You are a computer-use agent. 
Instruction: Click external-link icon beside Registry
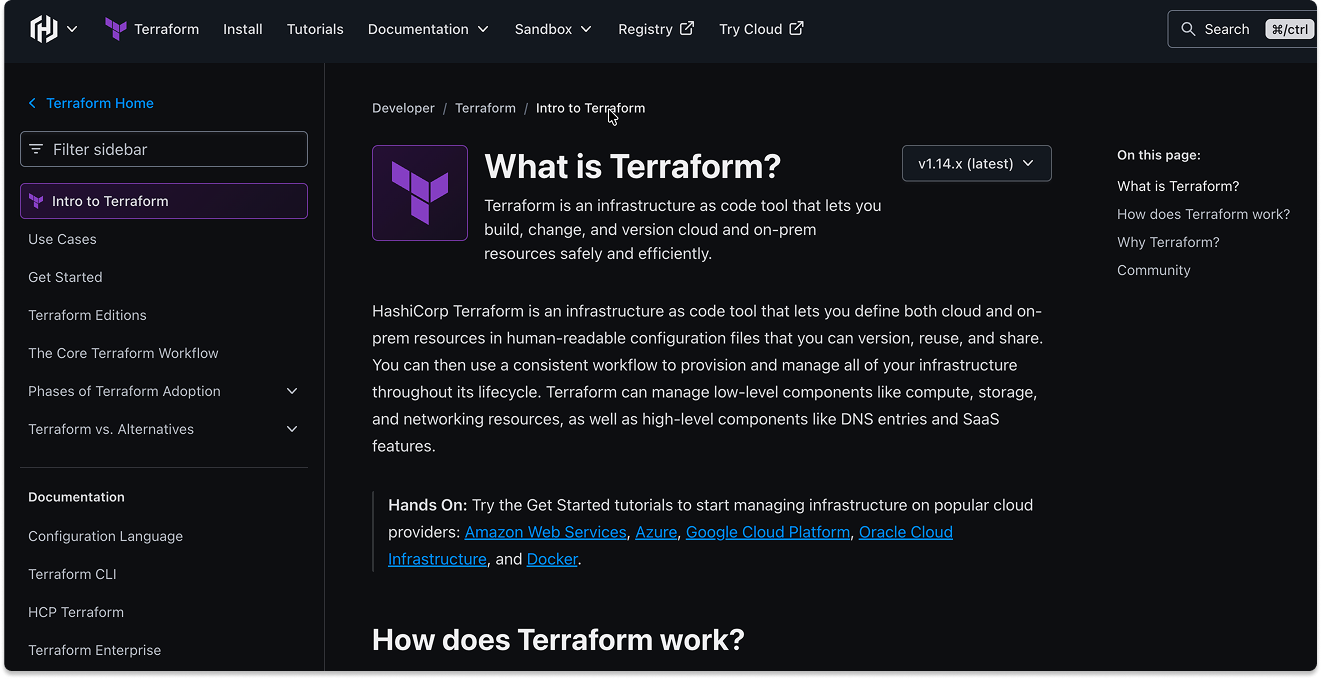pyautogui.click(x=687, y=28)
